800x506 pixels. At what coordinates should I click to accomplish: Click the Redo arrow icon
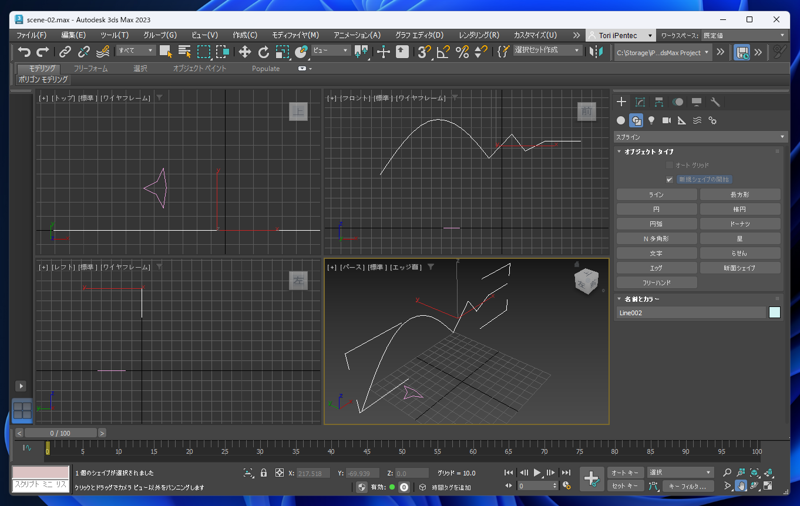pyautogui.click(x=42, y=52)
